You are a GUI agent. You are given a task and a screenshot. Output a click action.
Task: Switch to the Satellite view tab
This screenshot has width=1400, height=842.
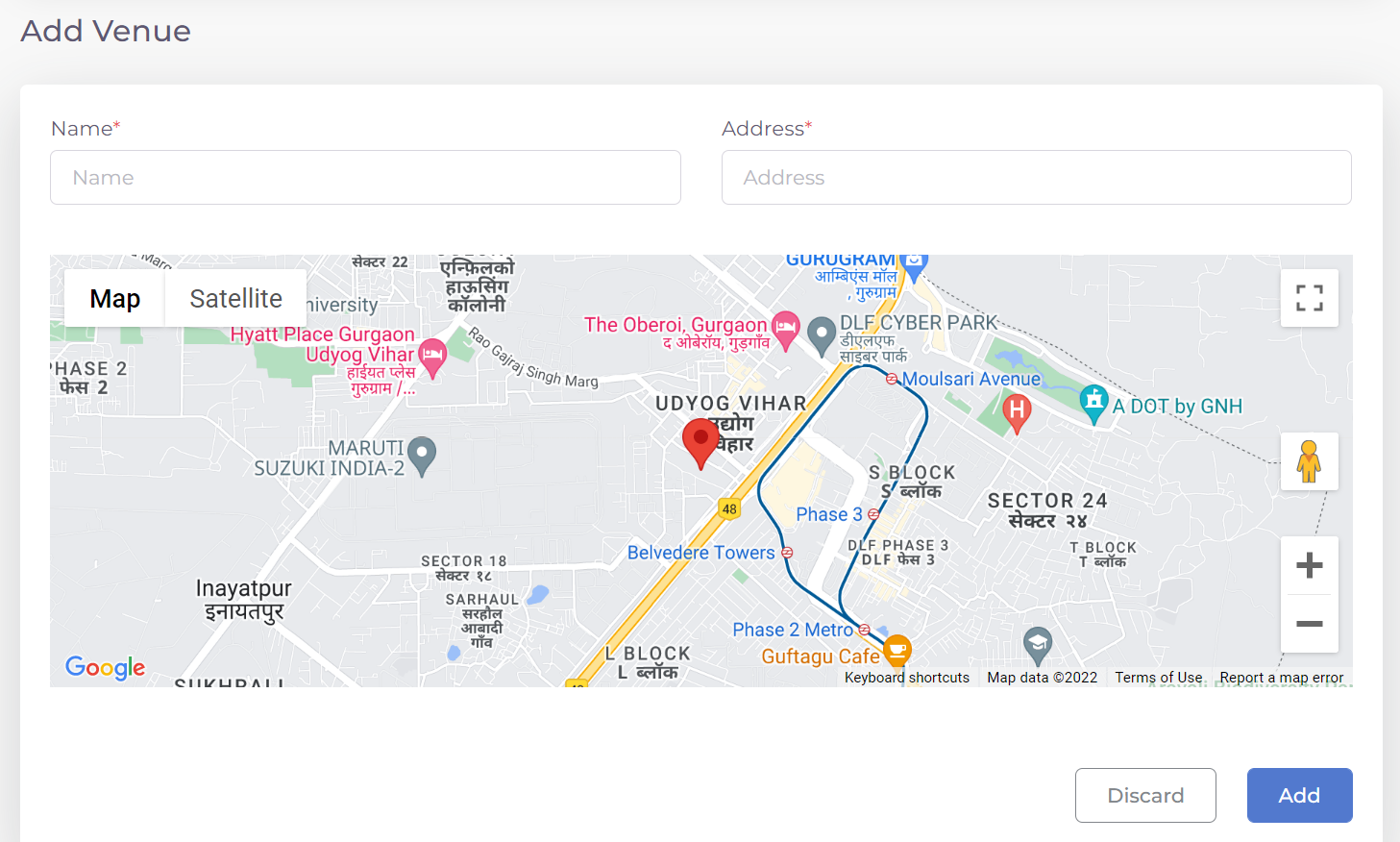(235, 298)
